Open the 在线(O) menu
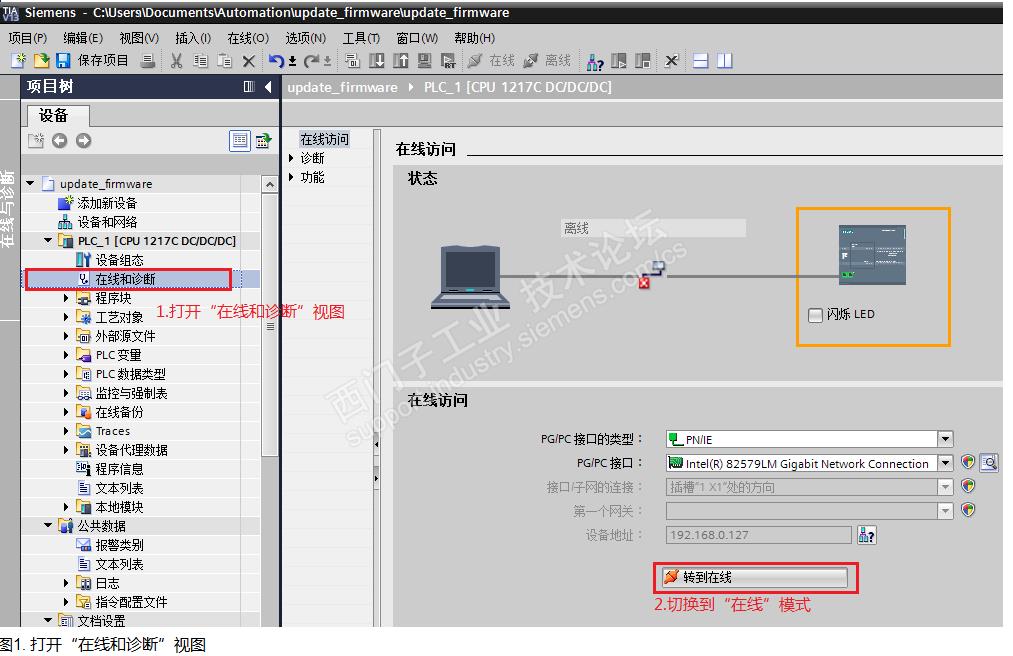 (x=248, y=38)
